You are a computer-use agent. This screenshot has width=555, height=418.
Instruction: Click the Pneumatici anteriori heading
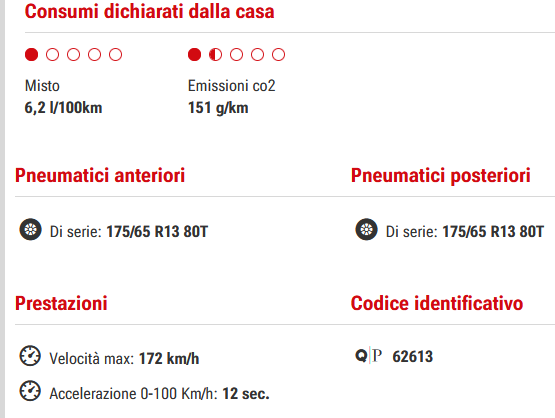(x=100, y=175)
